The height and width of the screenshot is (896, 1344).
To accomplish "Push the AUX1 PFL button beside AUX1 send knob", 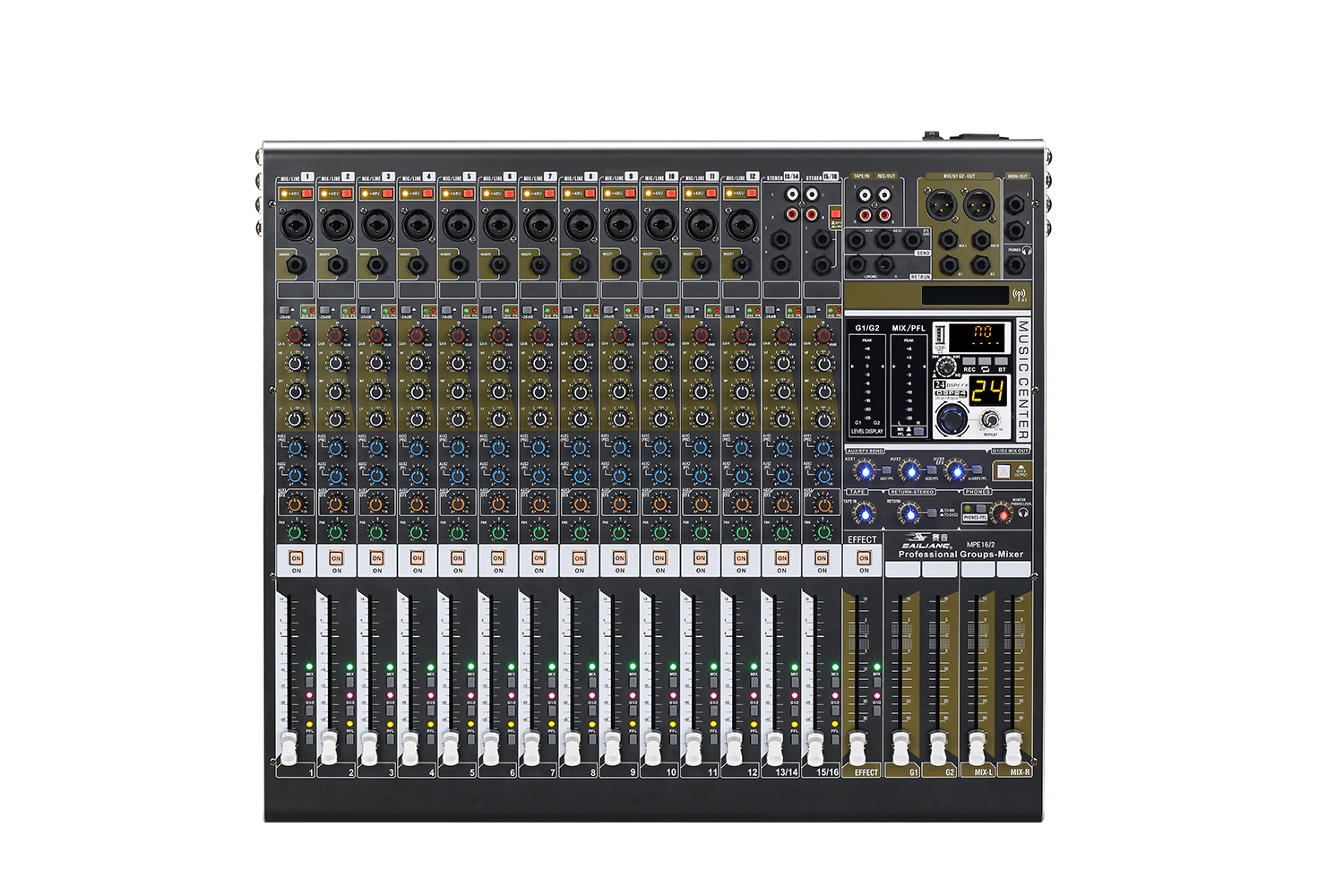I will pyautogui.click(x=886, y=470).
